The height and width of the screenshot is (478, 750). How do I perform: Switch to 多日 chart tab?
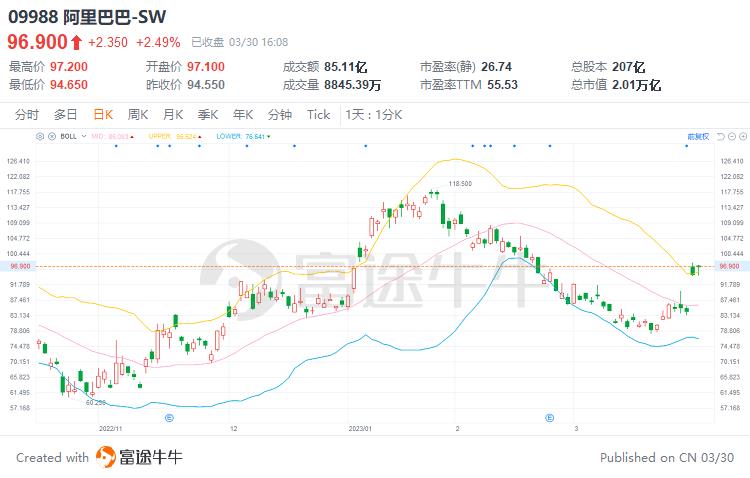coord(66,115)
